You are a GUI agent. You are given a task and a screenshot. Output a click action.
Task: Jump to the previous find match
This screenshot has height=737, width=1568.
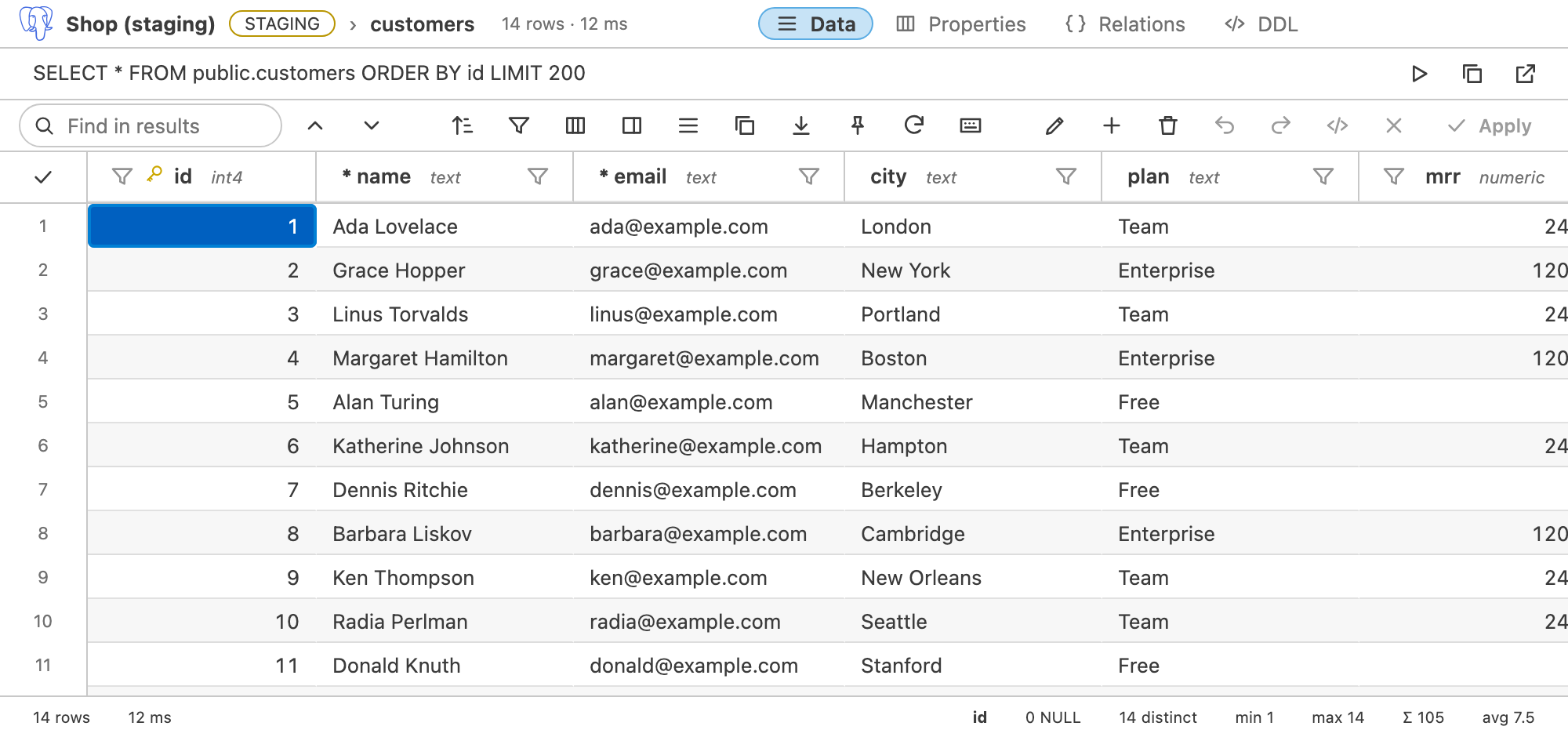coord(315,125)
